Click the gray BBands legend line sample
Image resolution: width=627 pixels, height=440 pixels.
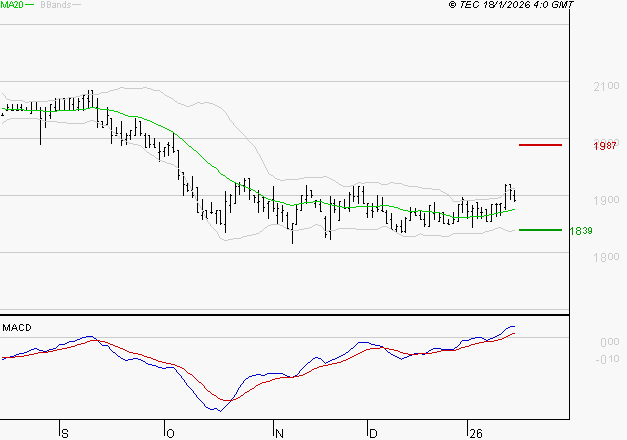pyautogui.click(x=77, y=5)
